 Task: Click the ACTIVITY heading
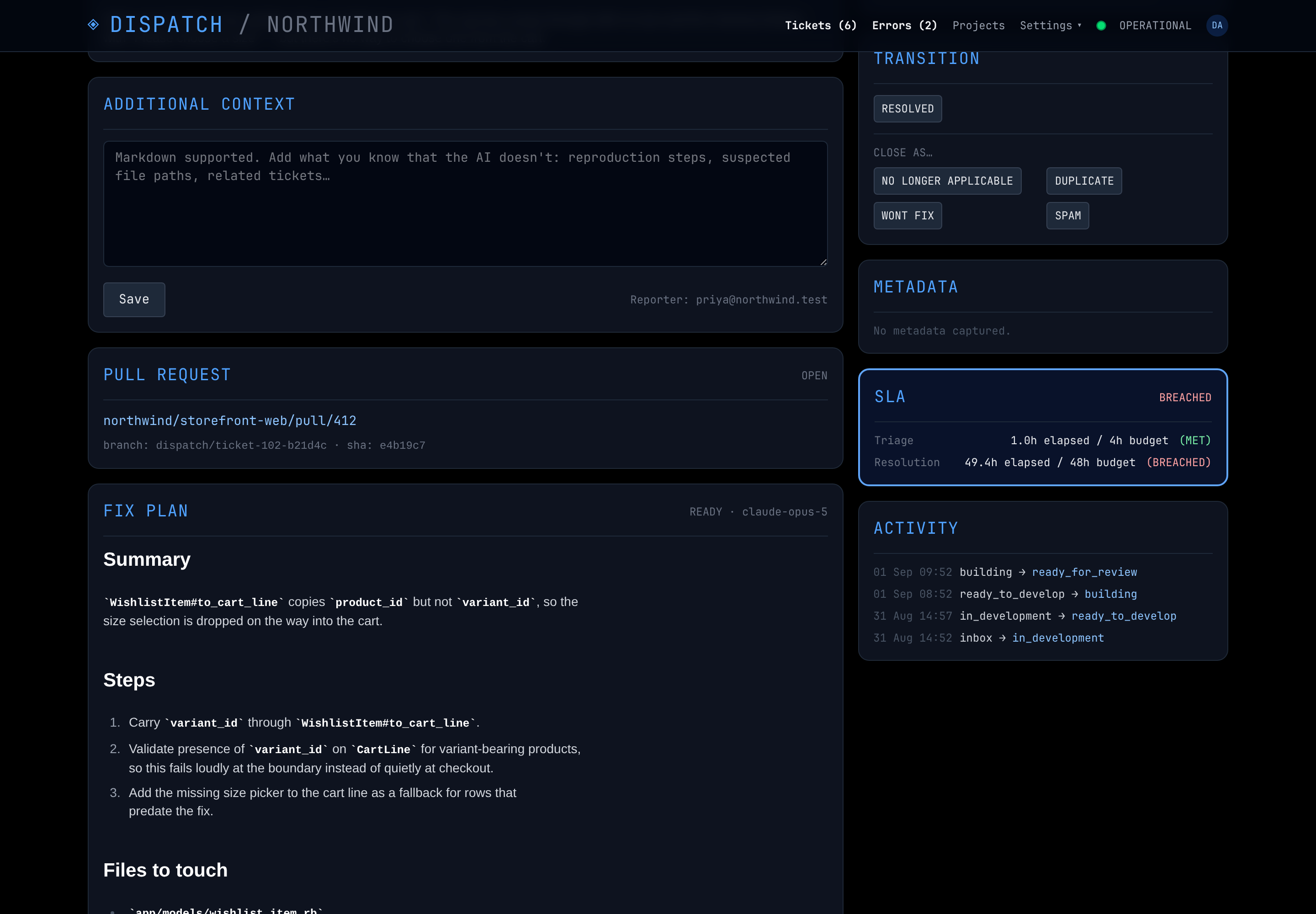coord(916,528)
